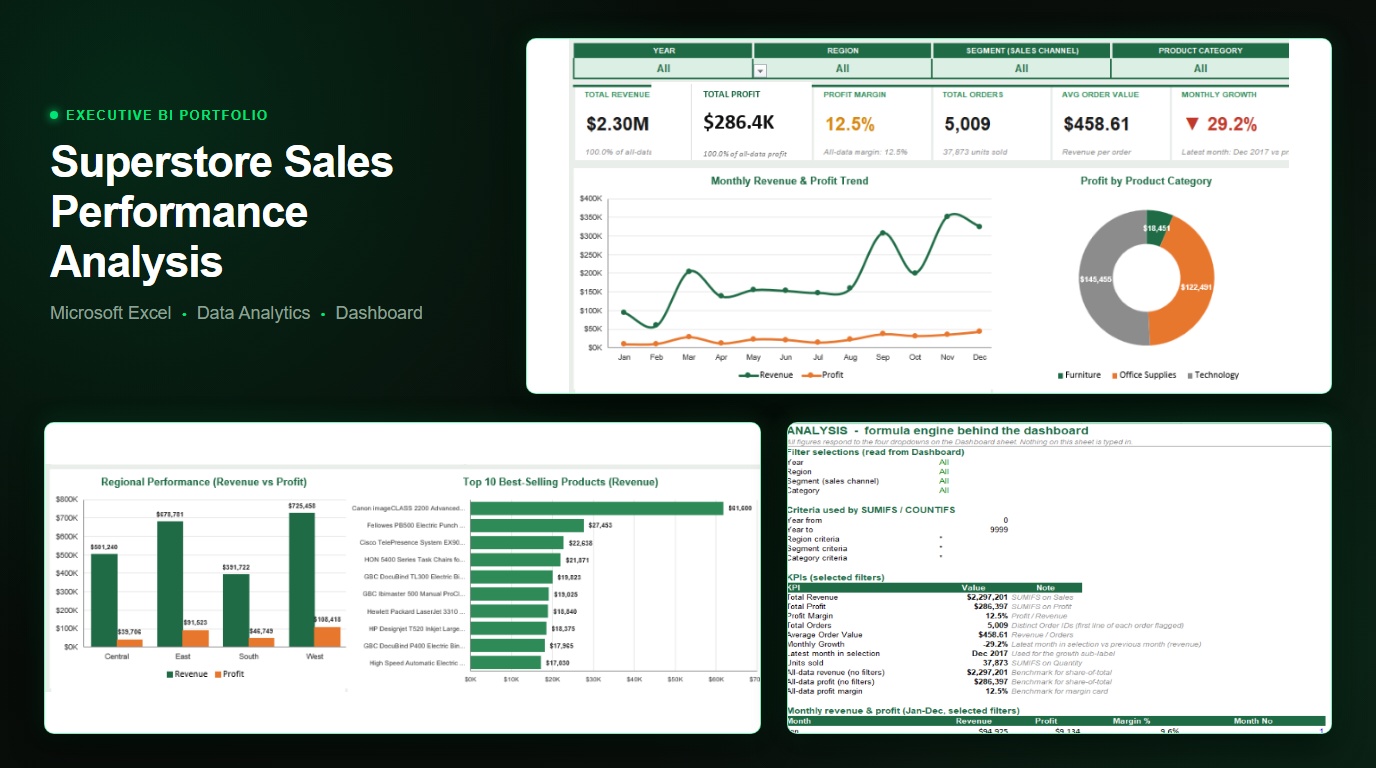Click the Top 10 Best-Selling Products title

pyautogui.click(x=560, y=482)
